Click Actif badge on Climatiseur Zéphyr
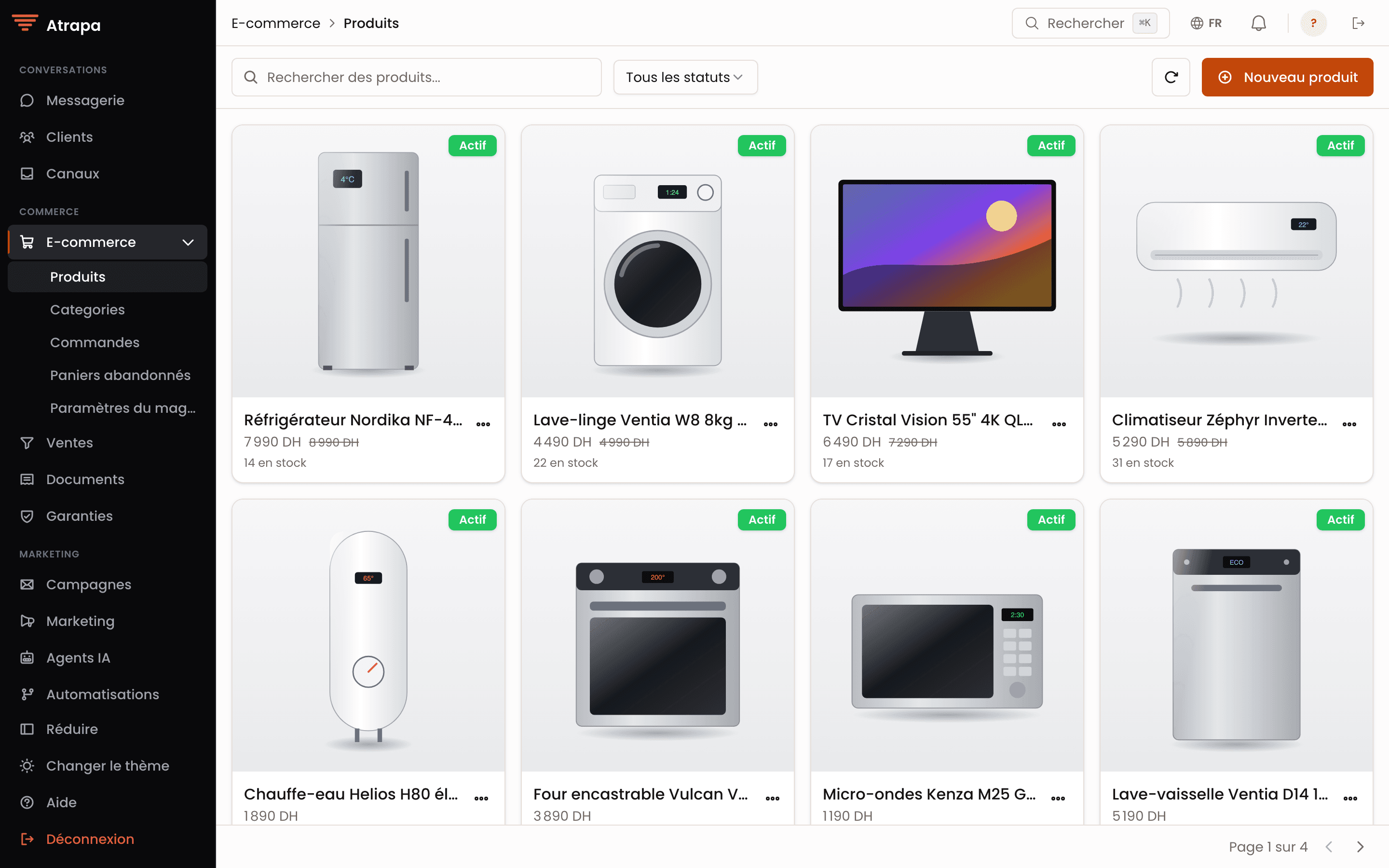1389x868 pixels. point(1340,145)
